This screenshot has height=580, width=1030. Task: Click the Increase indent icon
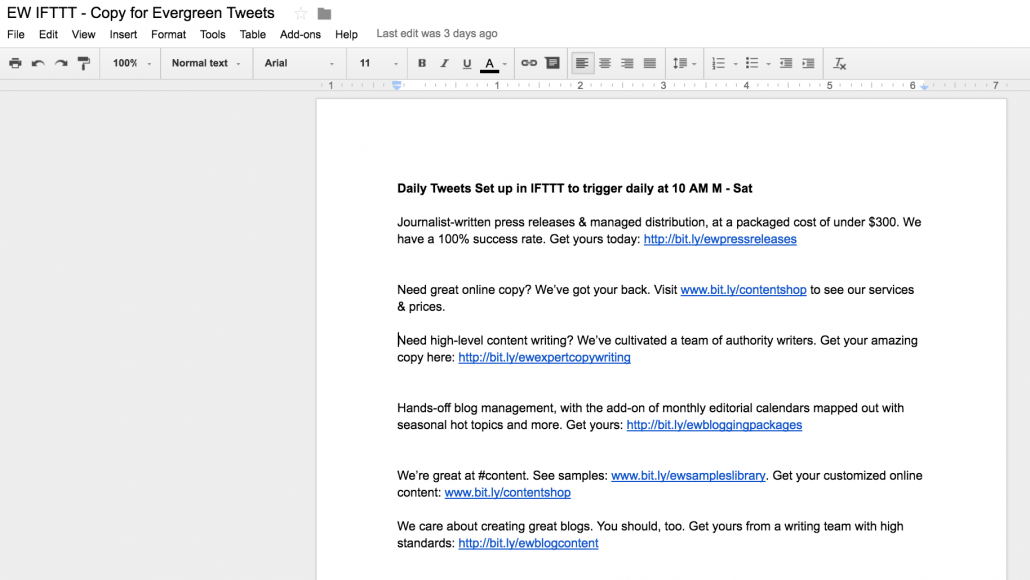tap(808, 63)
